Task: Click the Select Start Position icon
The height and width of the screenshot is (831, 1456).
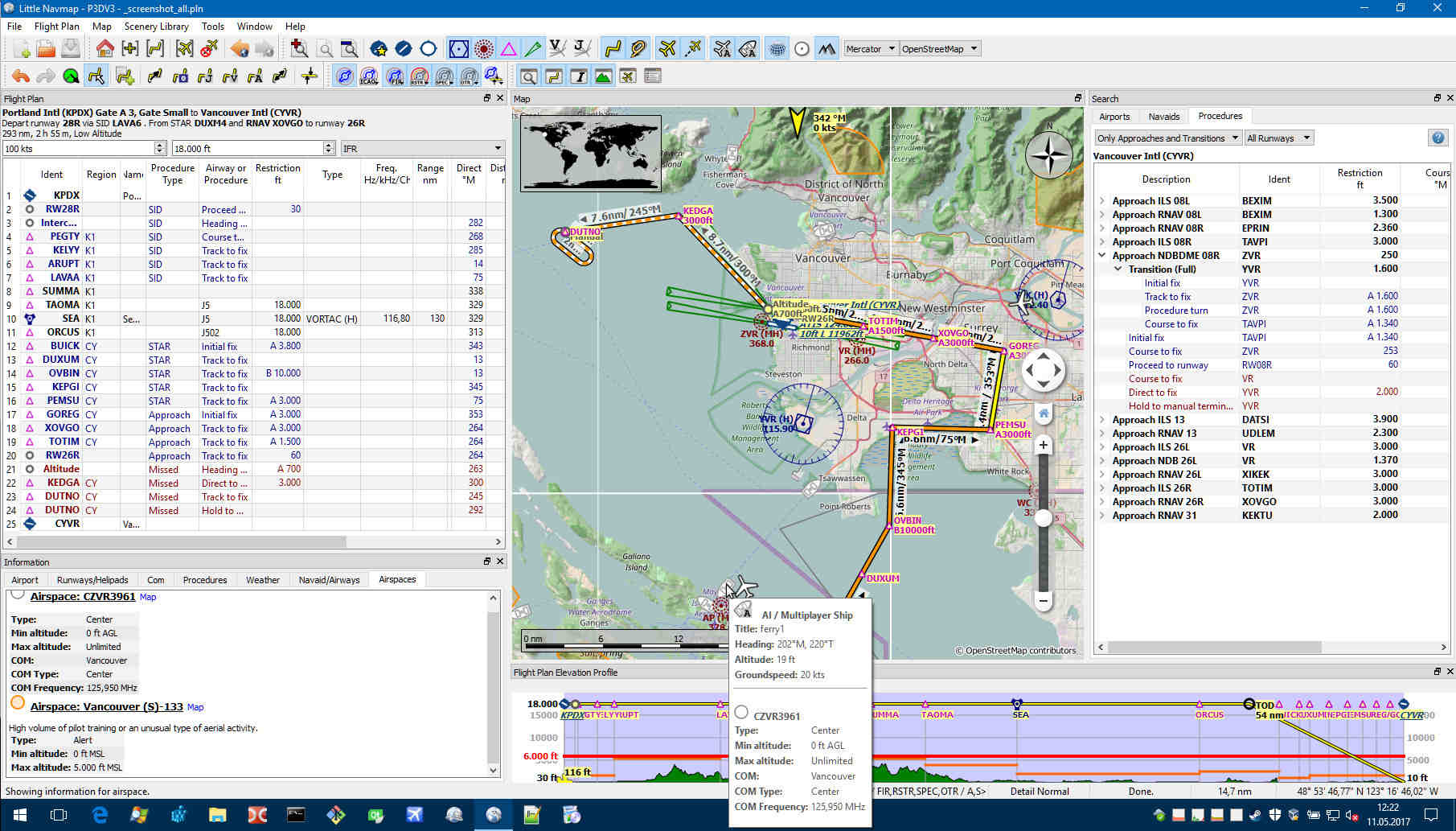Action: [x=96, y=76]
